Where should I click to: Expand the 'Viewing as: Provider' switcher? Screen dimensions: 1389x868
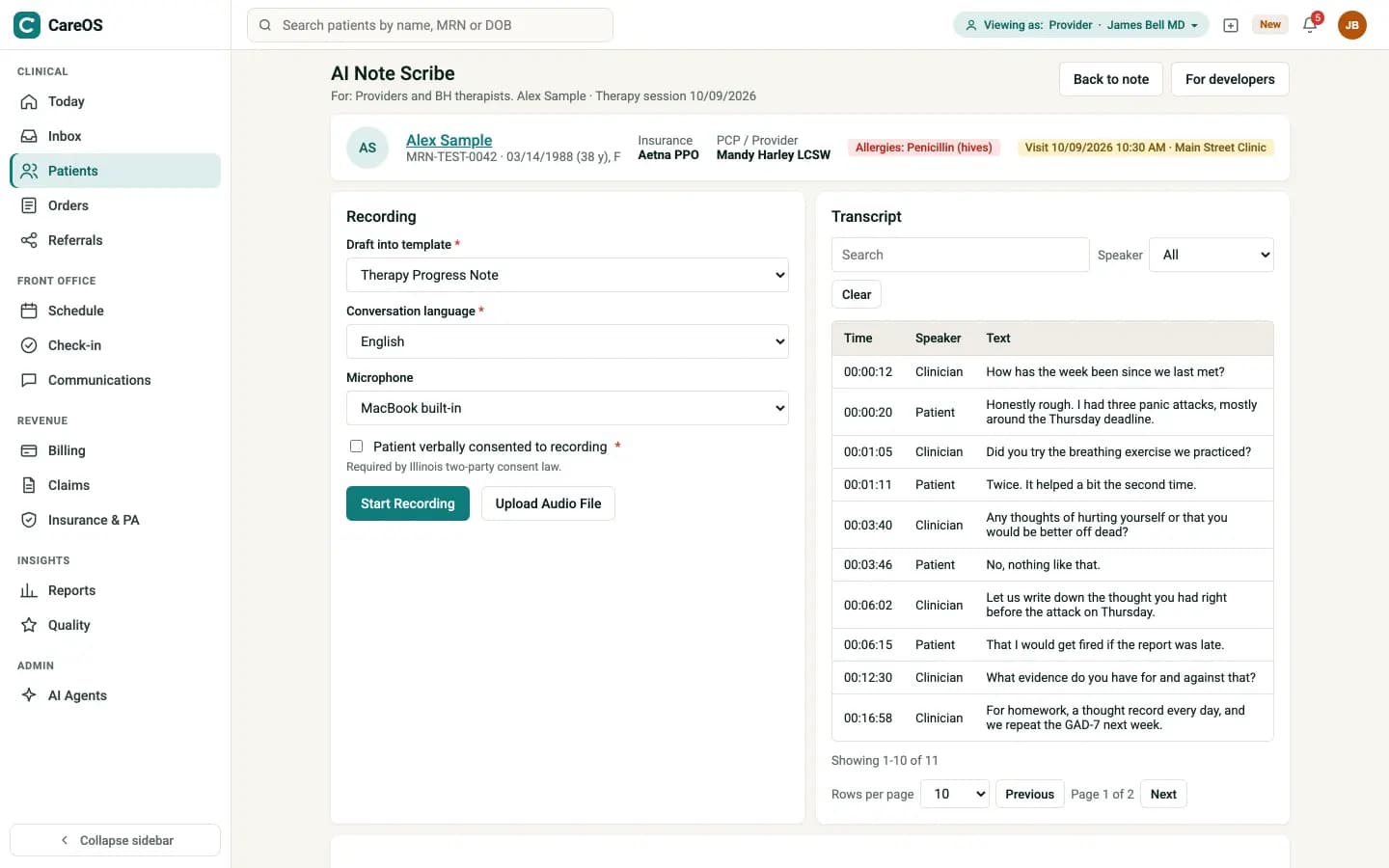tap(1080, 25)
